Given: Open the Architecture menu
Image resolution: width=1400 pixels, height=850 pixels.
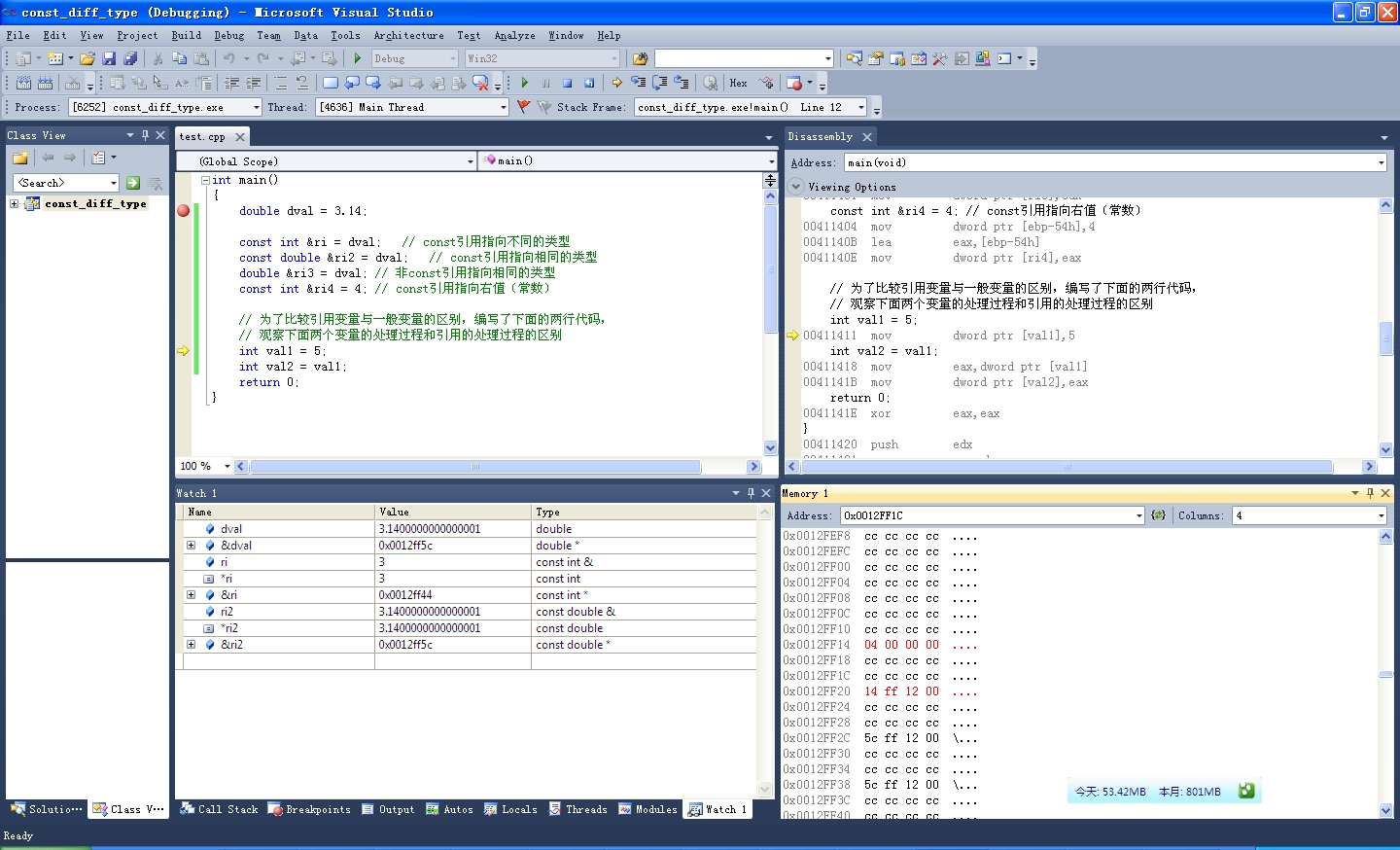Looking at the screenshot, I should pos(408,35).
